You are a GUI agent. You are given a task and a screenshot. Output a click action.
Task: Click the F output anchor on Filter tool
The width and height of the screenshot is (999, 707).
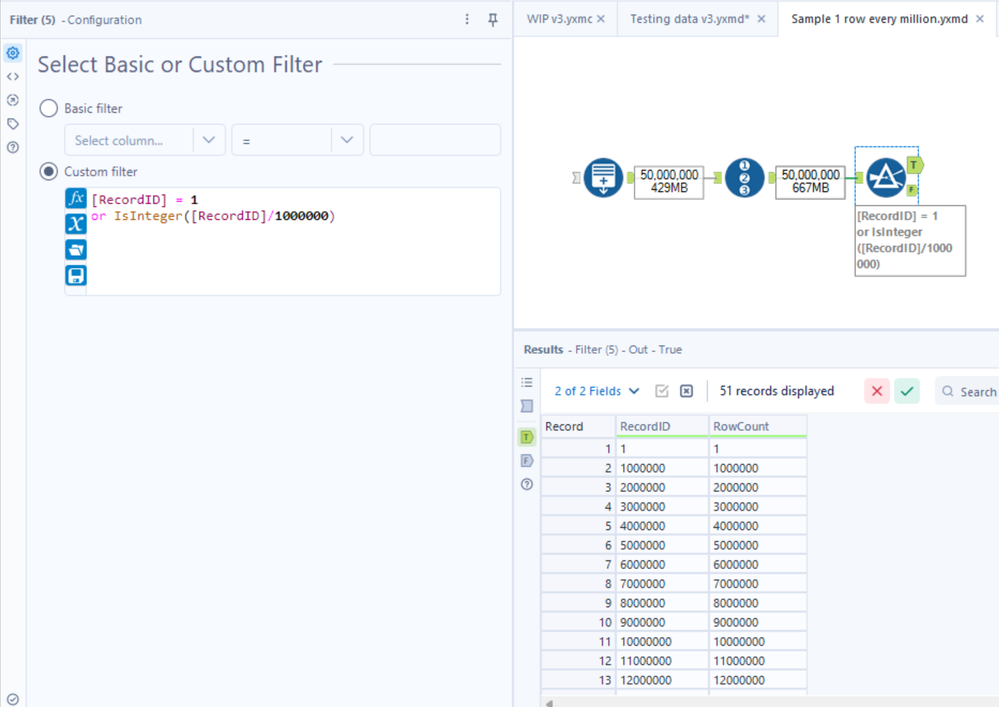[x=912, y=190]
